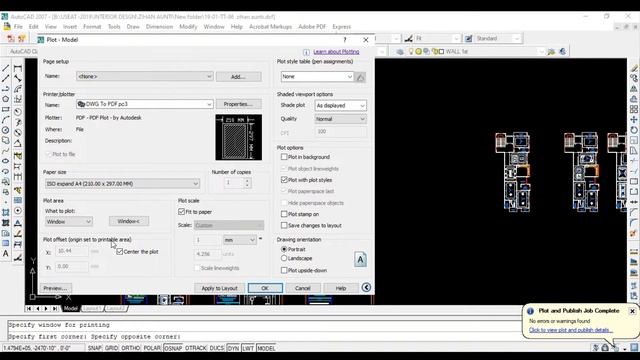Open the dialog help question mark
Viewport: 640px width, 360px height.
[345, 40]
